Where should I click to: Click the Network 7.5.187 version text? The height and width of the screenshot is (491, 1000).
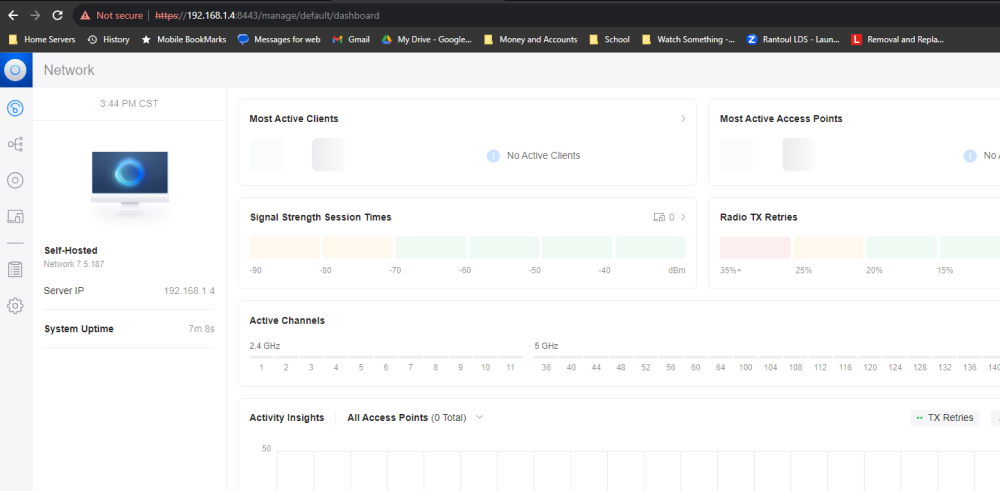pos(74,264)
